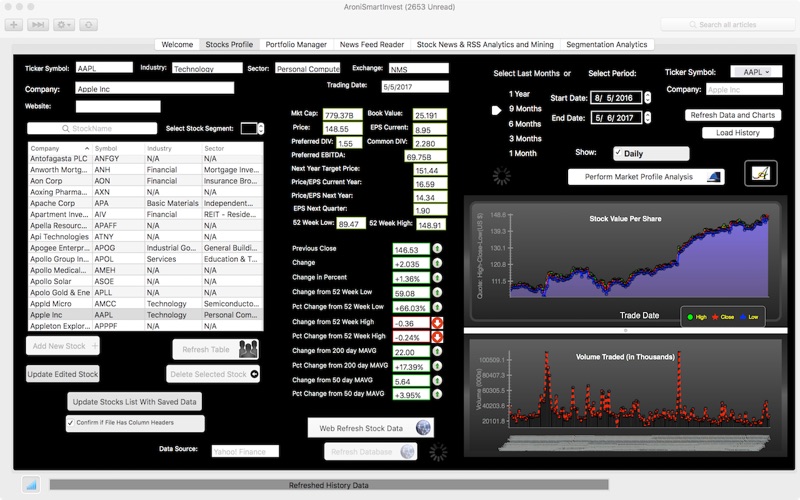Adjust the End Date stepper
The image size is (800, 500).
pyautogui.click(x=647, y=117)
